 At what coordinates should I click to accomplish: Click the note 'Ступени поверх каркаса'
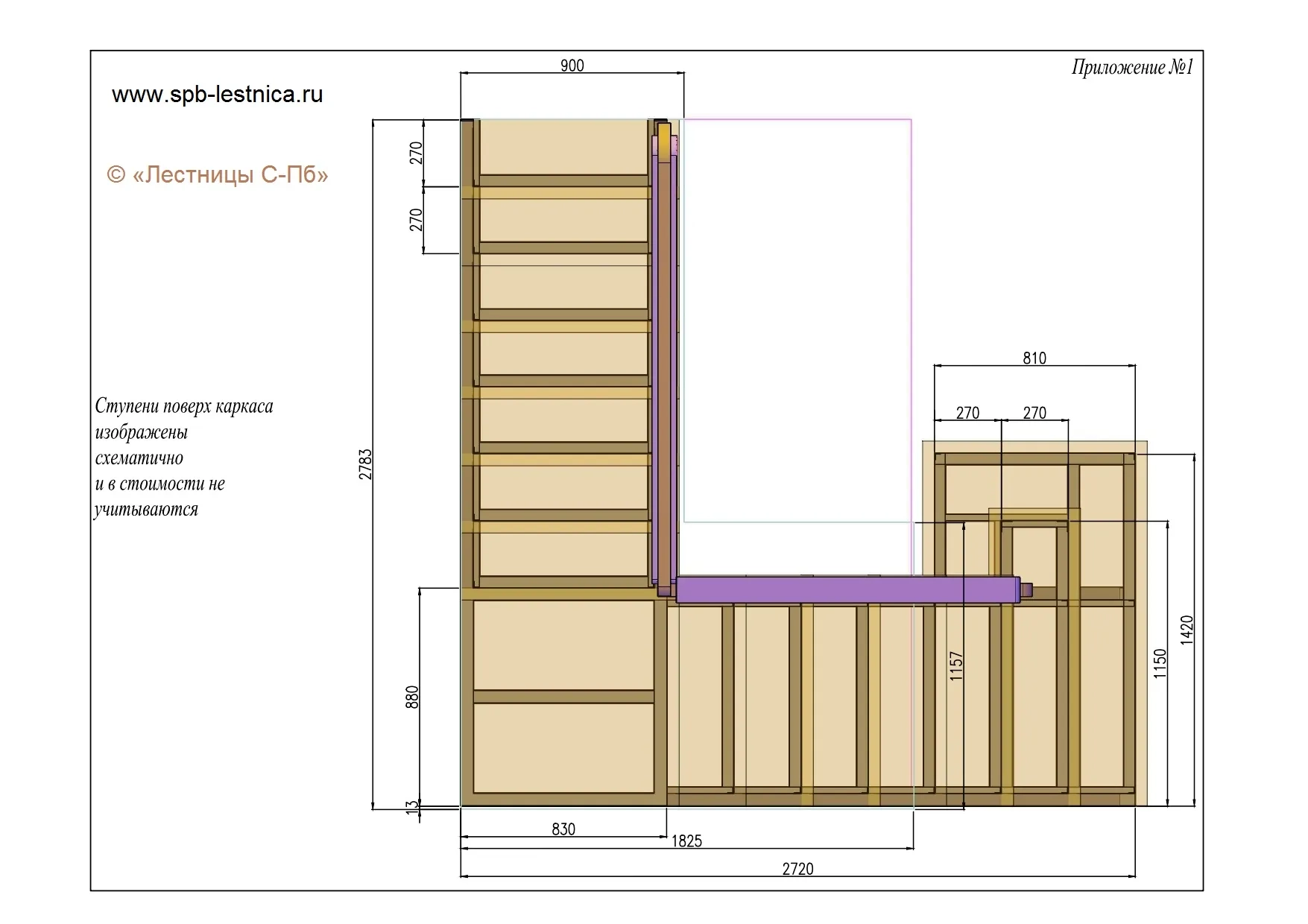(184, 406)
